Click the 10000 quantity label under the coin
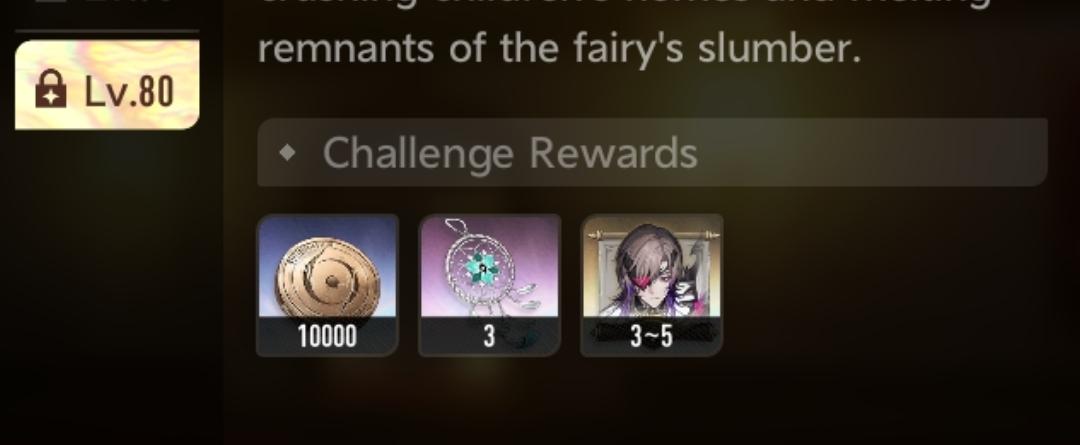The height and width of the screenshot is (445, 1080). 327,337
